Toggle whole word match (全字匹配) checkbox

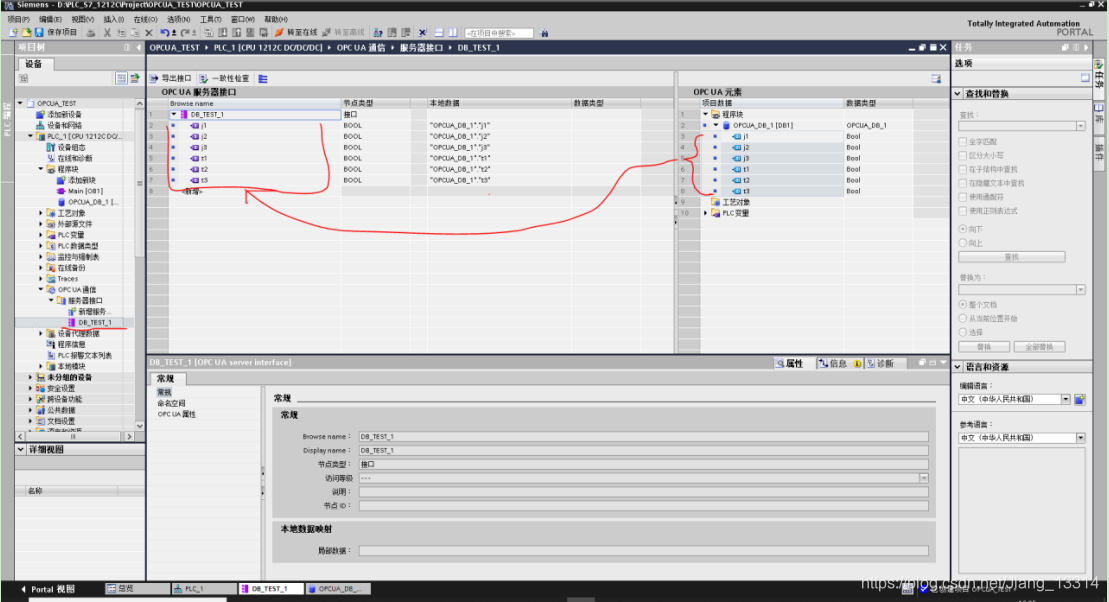coord(963,142)
